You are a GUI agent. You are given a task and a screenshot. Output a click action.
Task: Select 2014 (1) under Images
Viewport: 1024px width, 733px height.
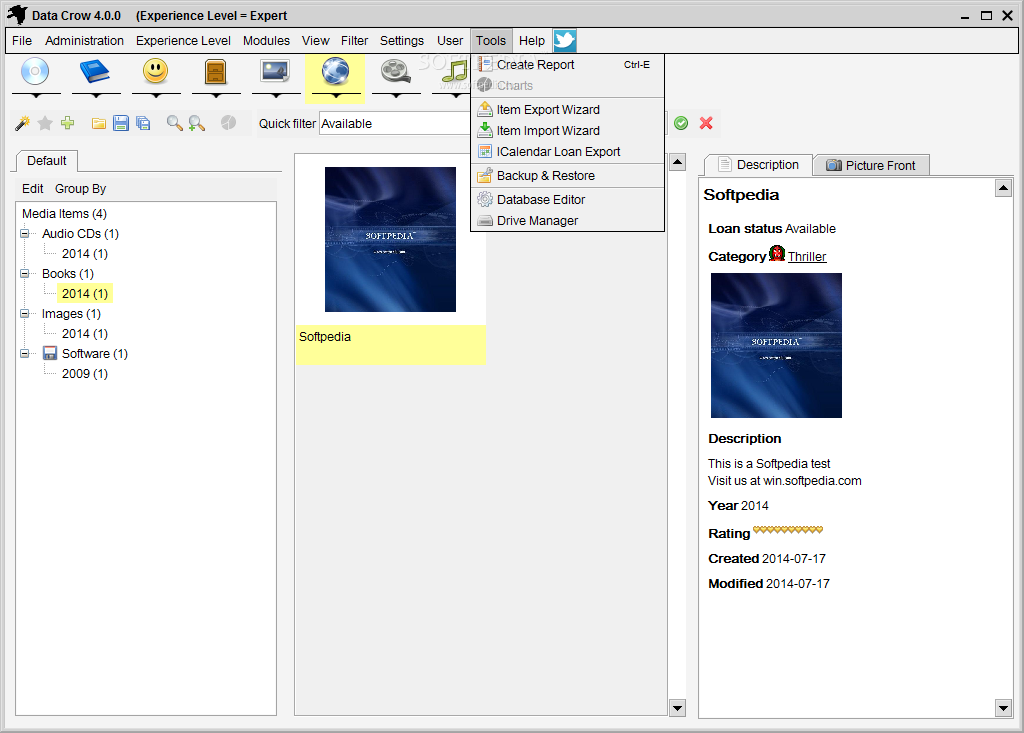pyautogui.click(x=85, y=334)
